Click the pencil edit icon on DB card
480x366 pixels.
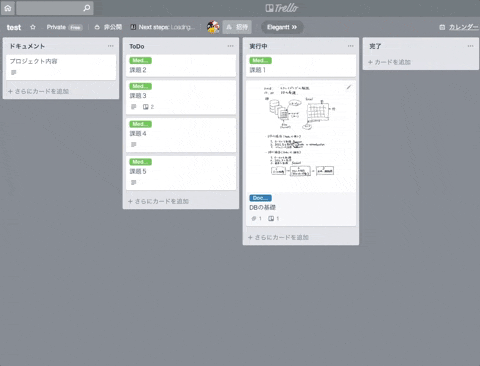point(349,87)
